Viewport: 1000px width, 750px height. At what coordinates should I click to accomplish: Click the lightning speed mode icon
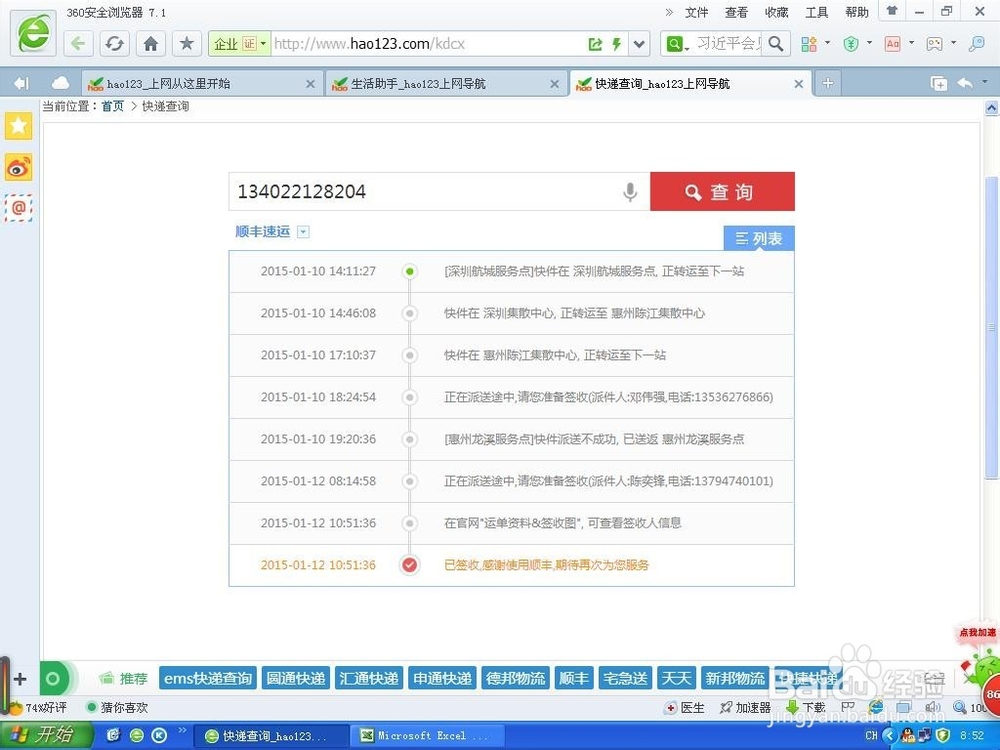tap(617, 44)
